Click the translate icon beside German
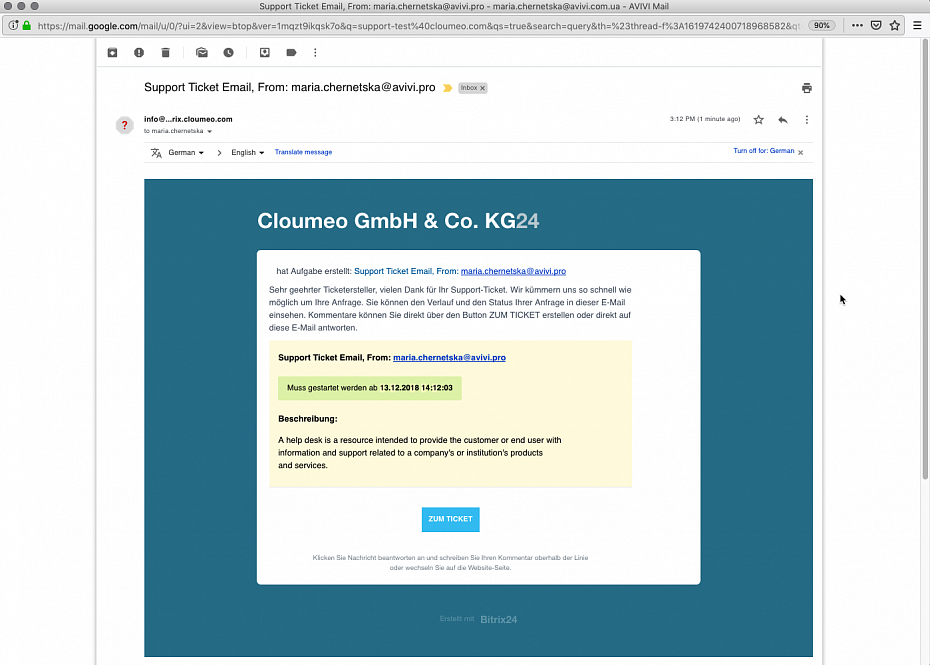 pyautogui.click(x=156, y=153)
